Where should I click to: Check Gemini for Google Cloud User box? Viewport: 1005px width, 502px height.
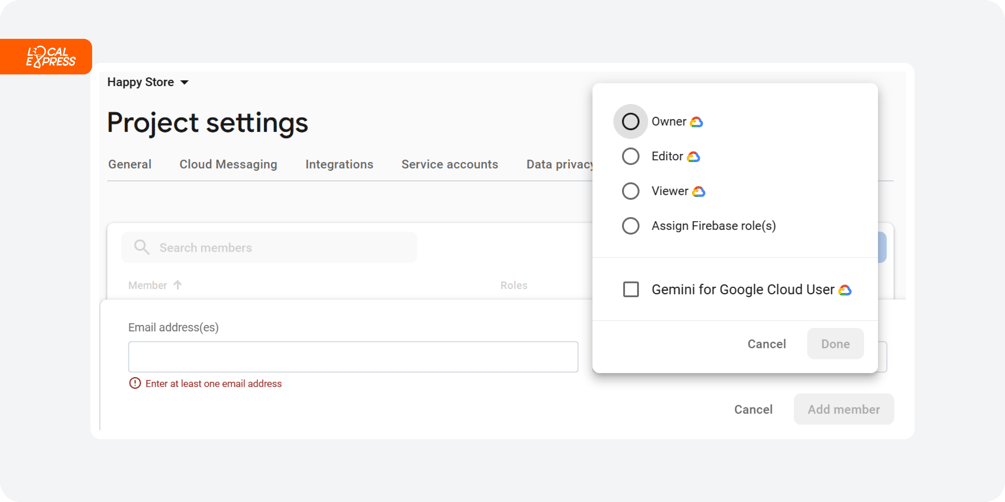(x=631, y=290)
